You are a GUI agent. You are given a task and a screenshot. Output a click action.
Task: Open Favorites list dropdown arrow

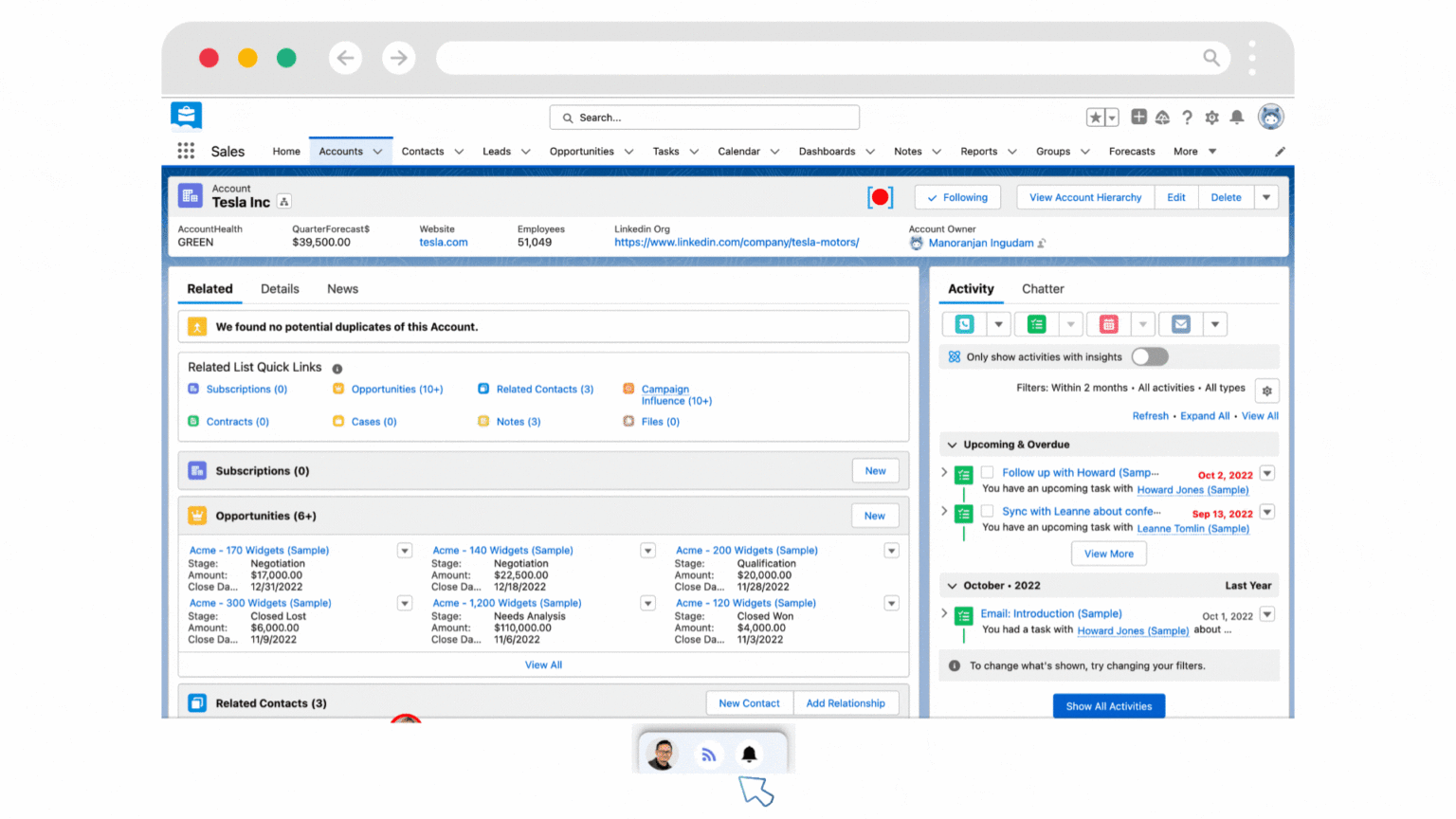[x=1112, y=118]
